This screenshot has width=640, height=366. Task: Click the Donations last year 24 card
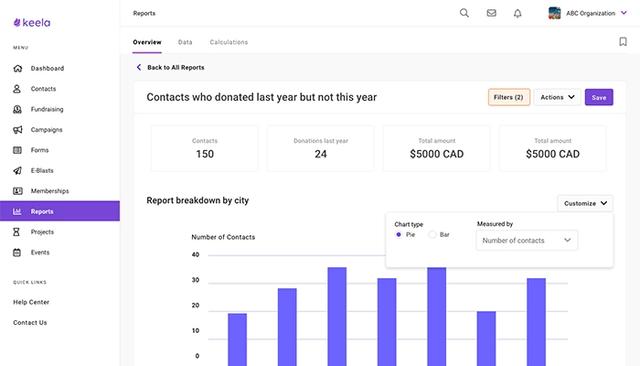point(320,148)
